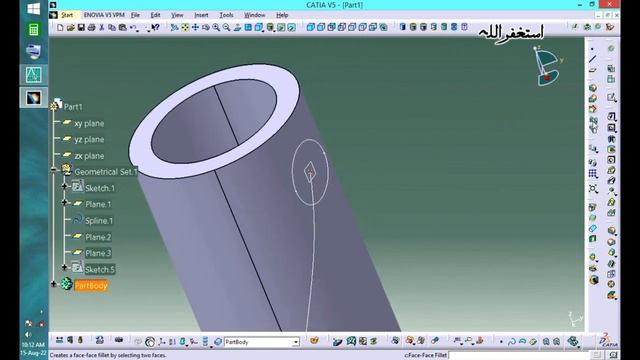Click the Zoom Out magnifier icon
640x360 pixels.
[227, 27]
